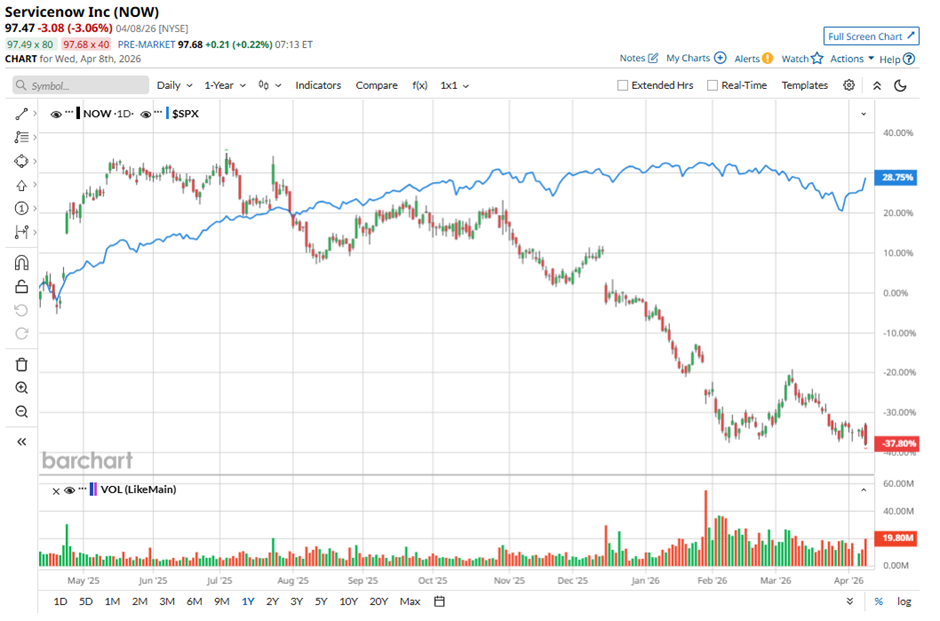Click the 28.75% SPX price label
Image resolution: width=940 pixels, height=621 pixels.
pyautogui.click(x=897, y=178)
